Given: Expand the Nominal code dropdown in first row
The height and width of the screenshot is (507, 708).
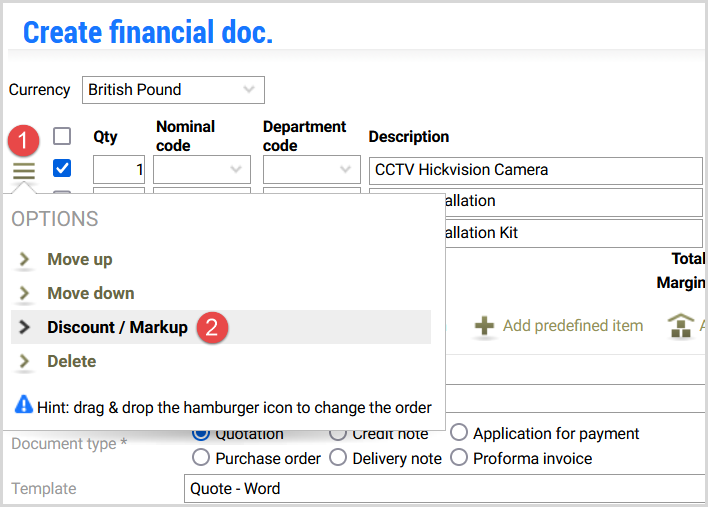Looking at the screenshot, I should click(x=201, y=170).
